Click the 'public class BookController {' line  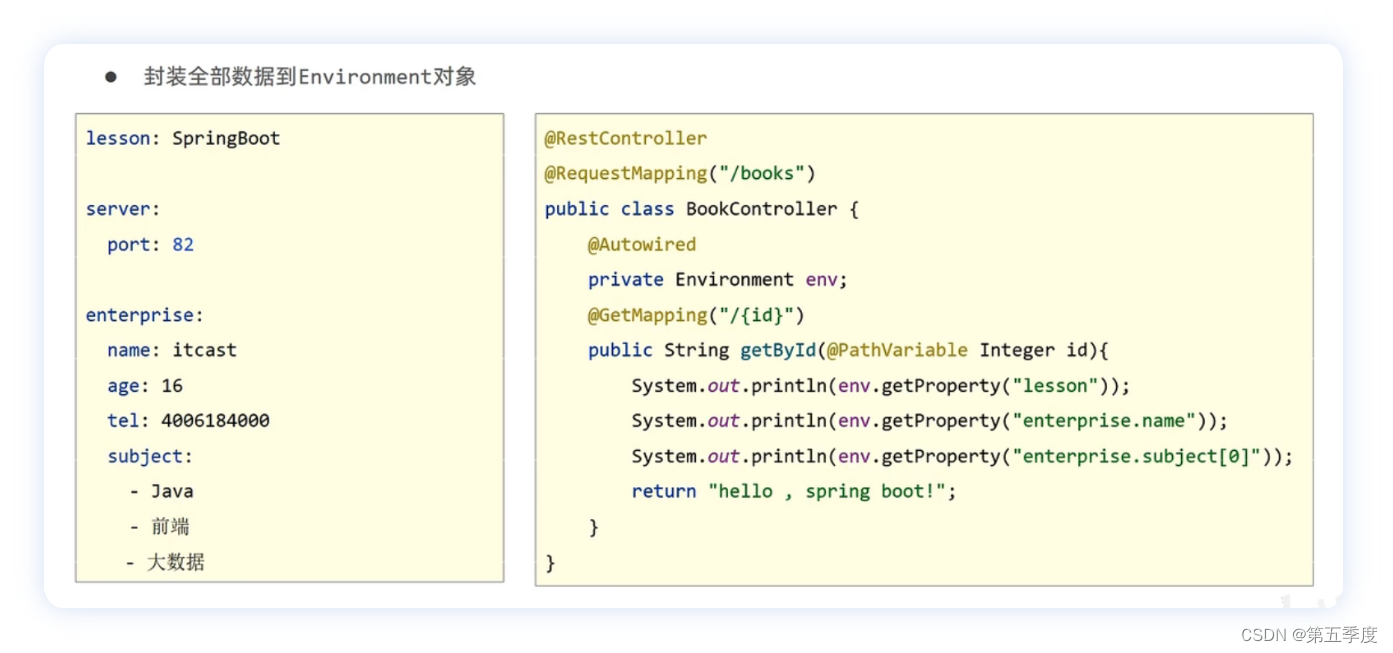coord(702,209)
